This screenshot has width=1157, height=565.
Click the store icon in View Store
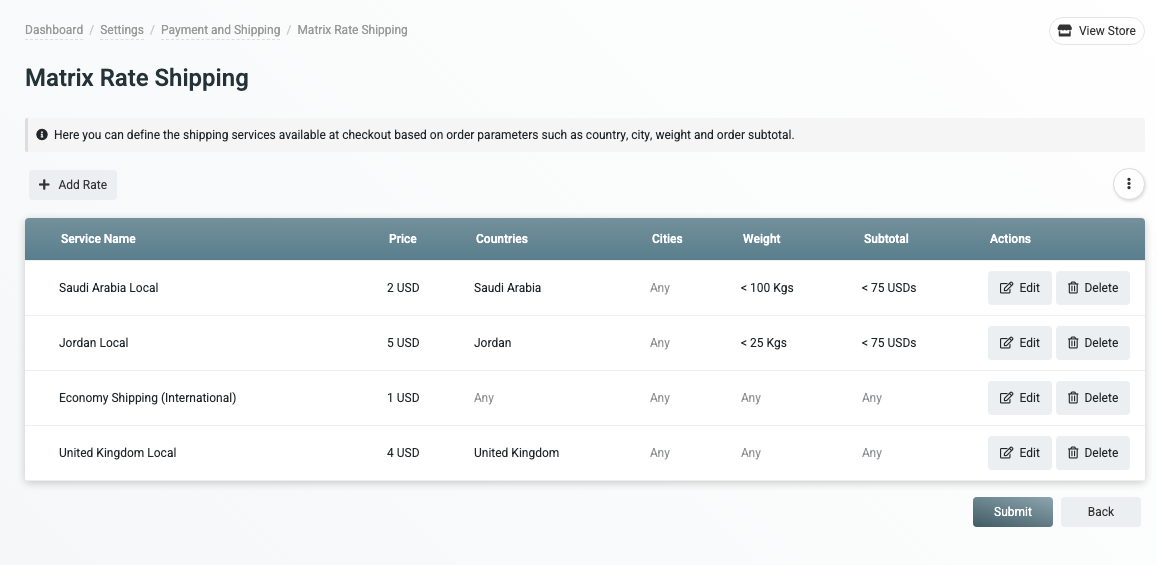1065,31
